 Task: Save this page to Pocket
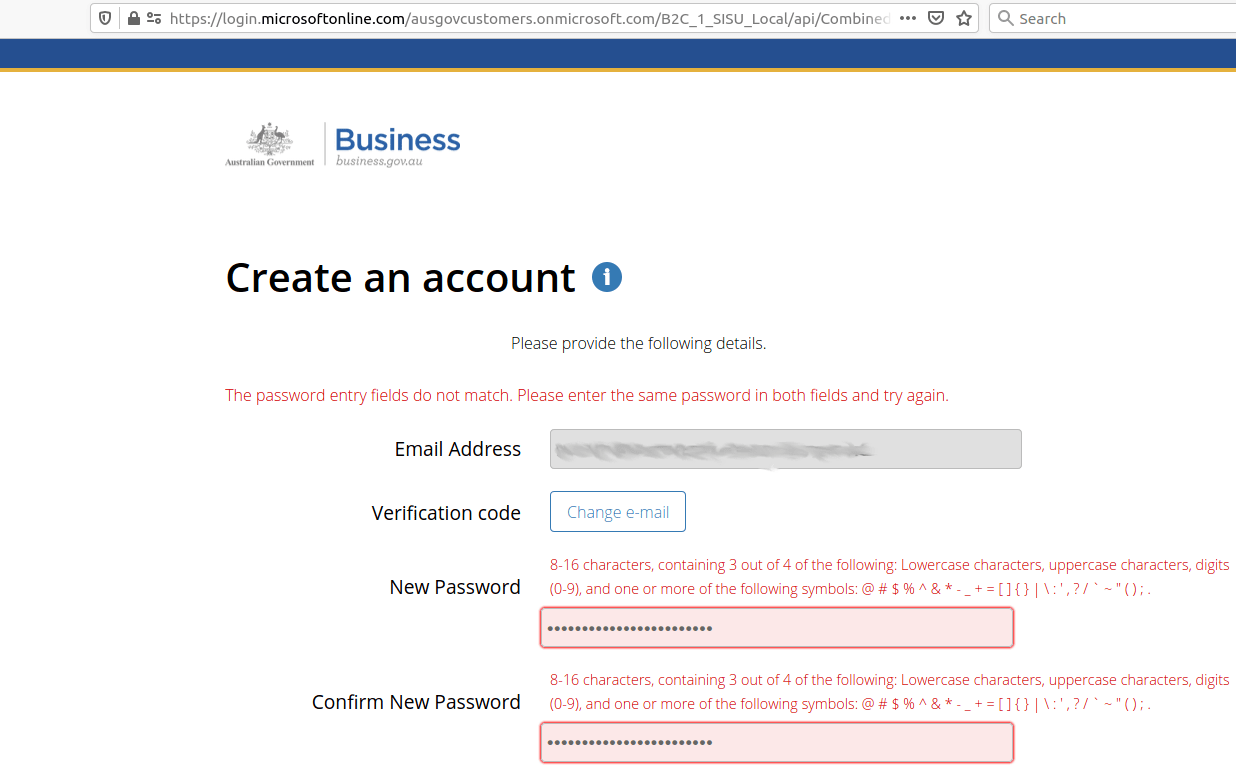pos(936,17)
